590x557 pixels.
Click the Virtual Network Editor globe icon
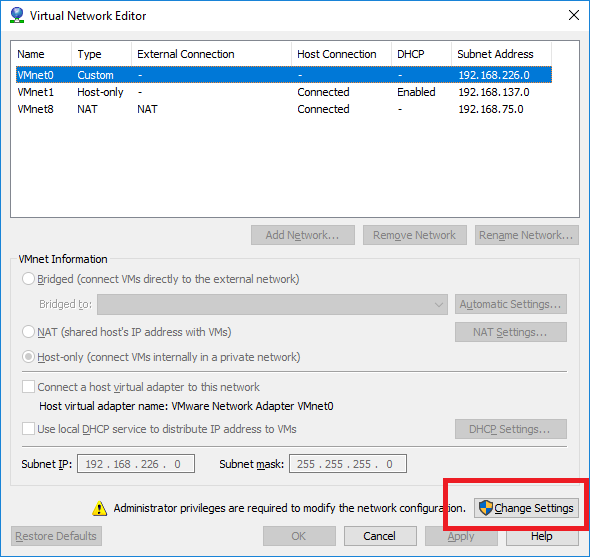[x=17, y=15]
